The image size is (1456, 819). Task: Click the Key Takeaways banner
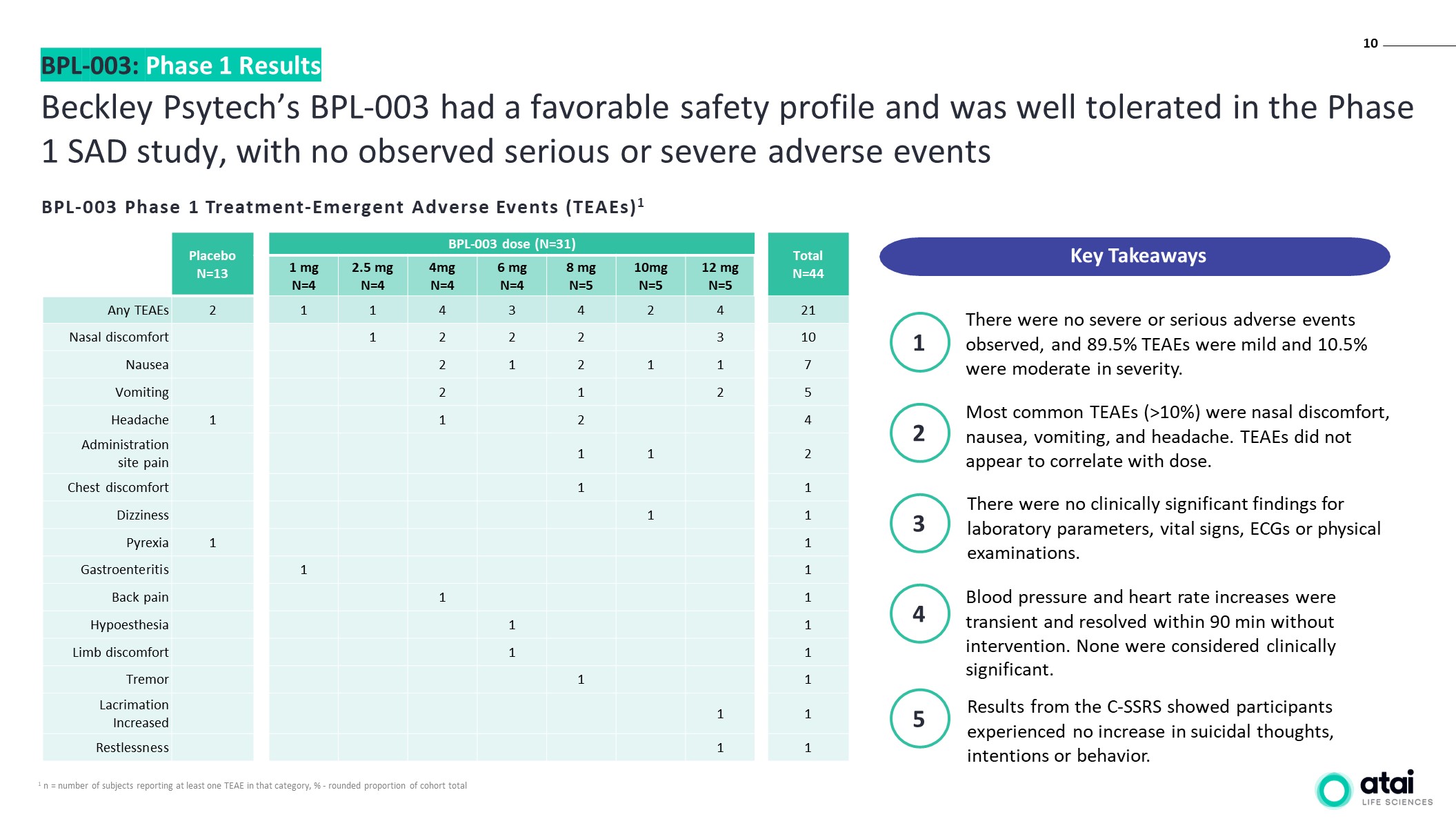coord(1135,257)
